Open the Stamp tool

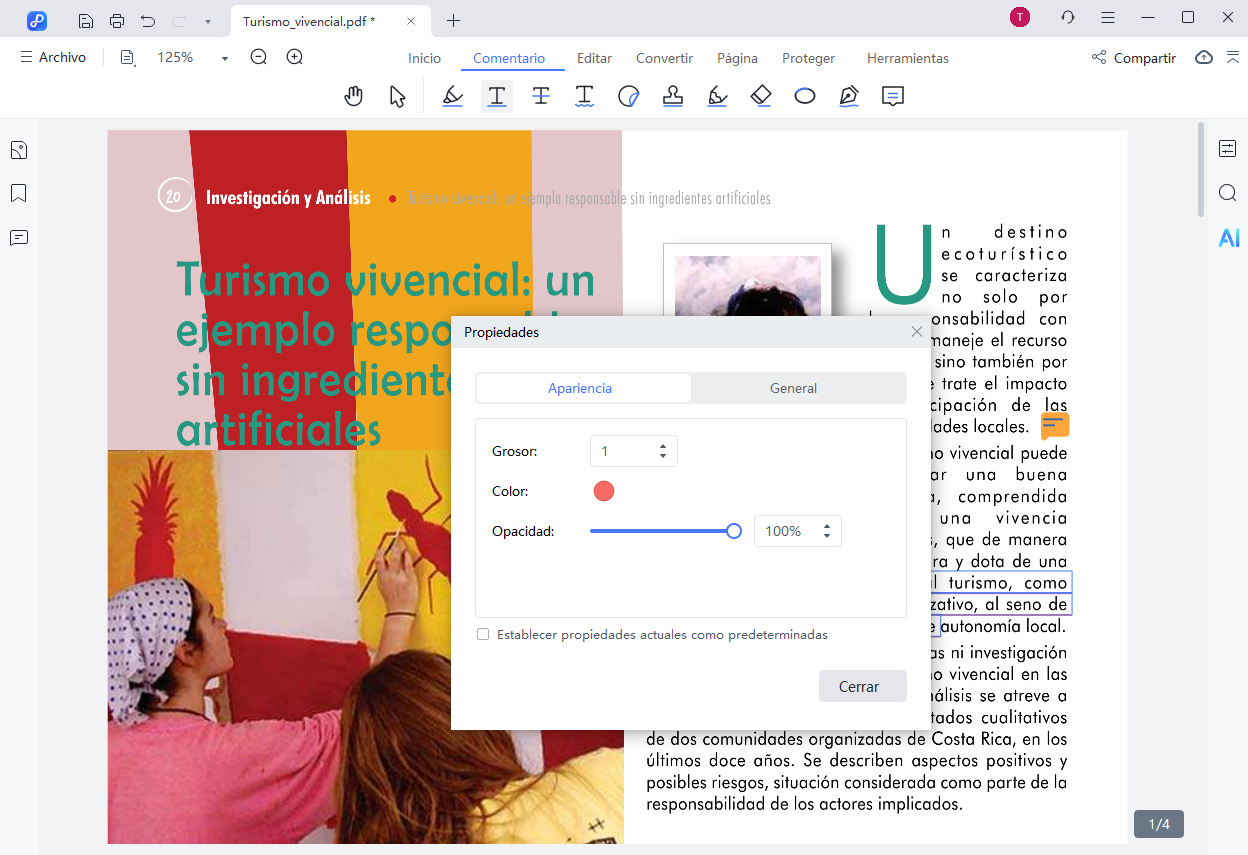pos(673,95)
